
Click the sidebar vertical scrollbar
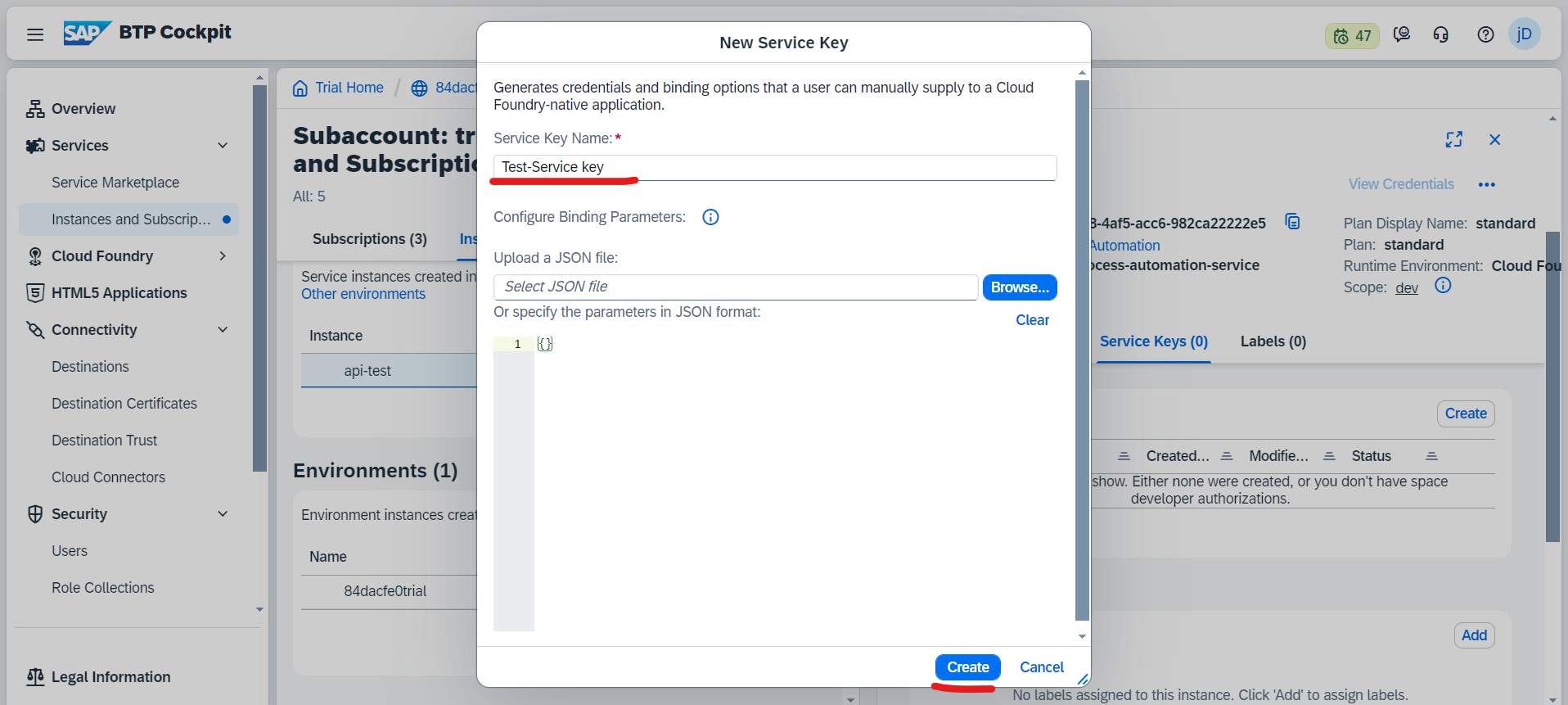coord(259,278)
